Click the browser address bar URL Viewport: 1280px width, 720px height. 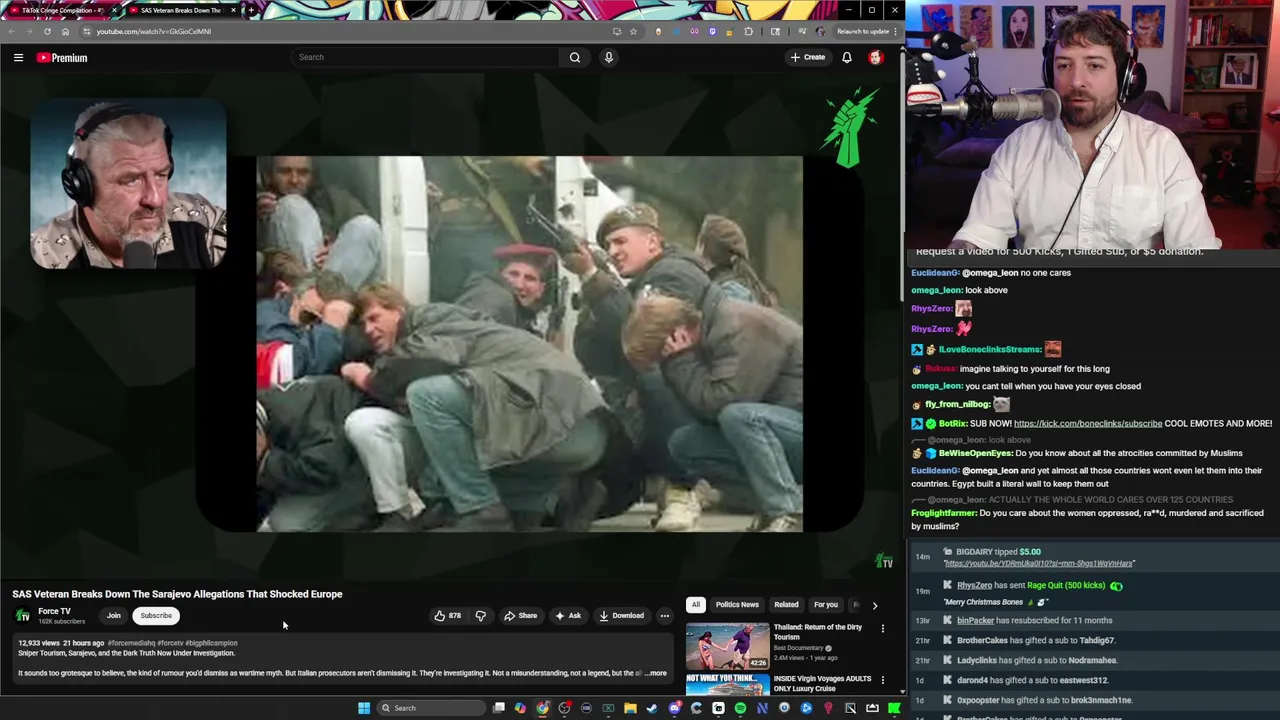pyautogui.click(x=153, y=31)
